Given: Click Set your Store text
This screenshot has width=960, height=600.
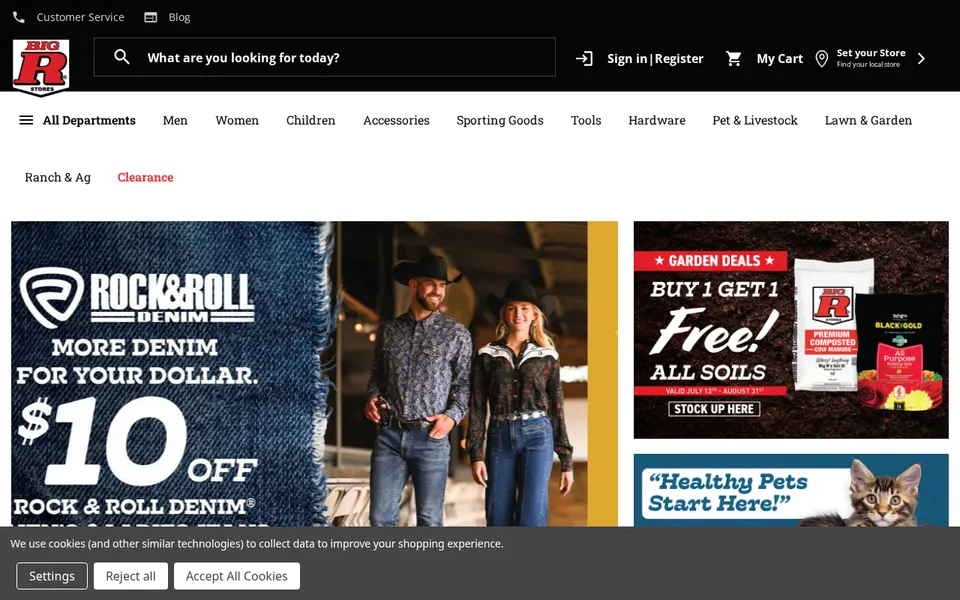Looking at the screenshot, I should [871, 53].
